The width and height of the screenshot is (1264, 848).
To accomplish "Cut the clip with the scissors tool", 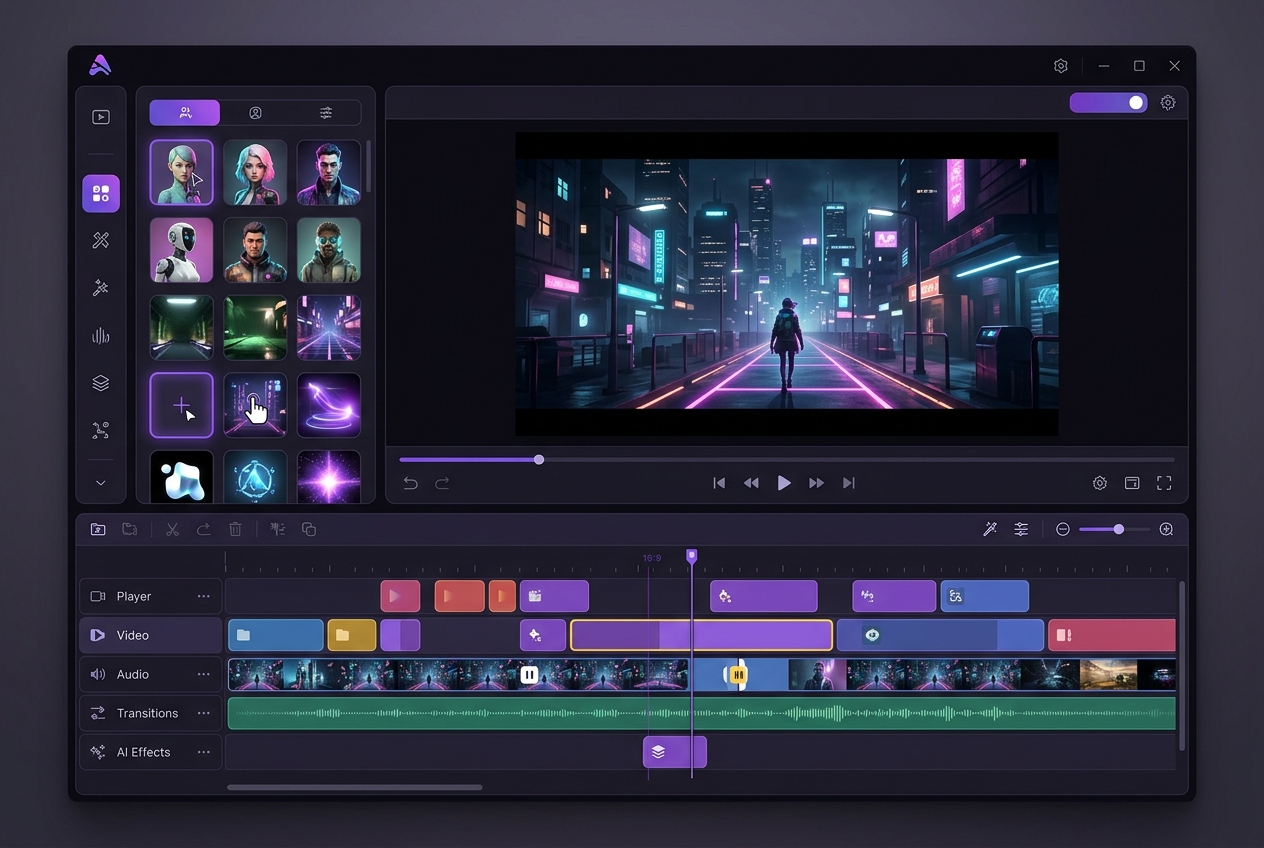I will (x=172, y=529).
